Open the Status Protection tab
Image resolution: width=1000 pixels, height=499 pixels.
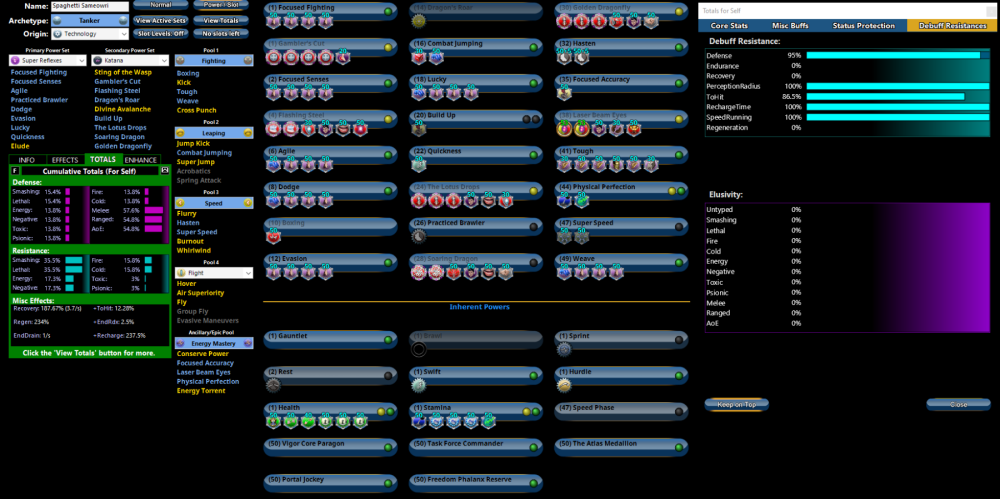pos(855,25)
